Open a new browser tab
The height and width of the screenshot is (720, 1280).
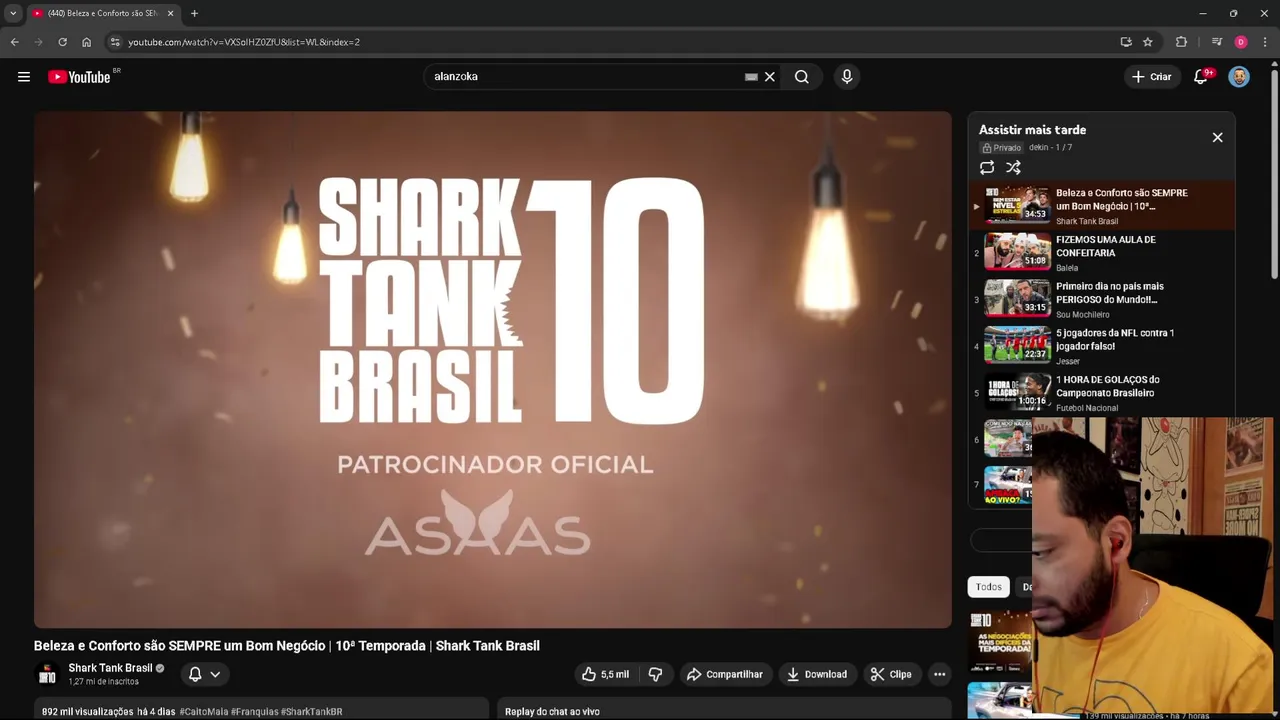pos(194,13)
